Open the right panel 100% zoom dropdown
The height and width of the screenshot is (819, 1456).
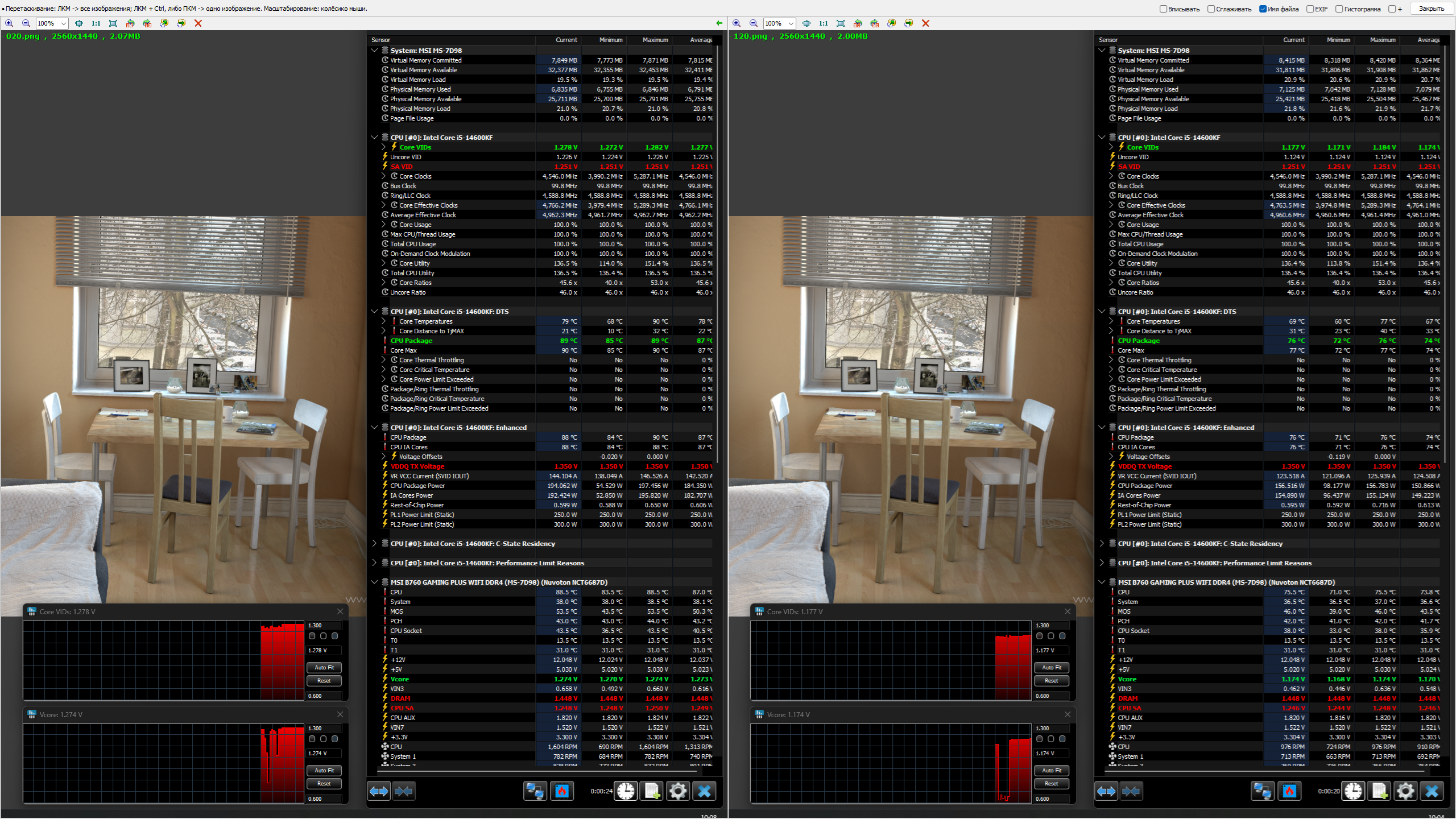coord(791,23)
